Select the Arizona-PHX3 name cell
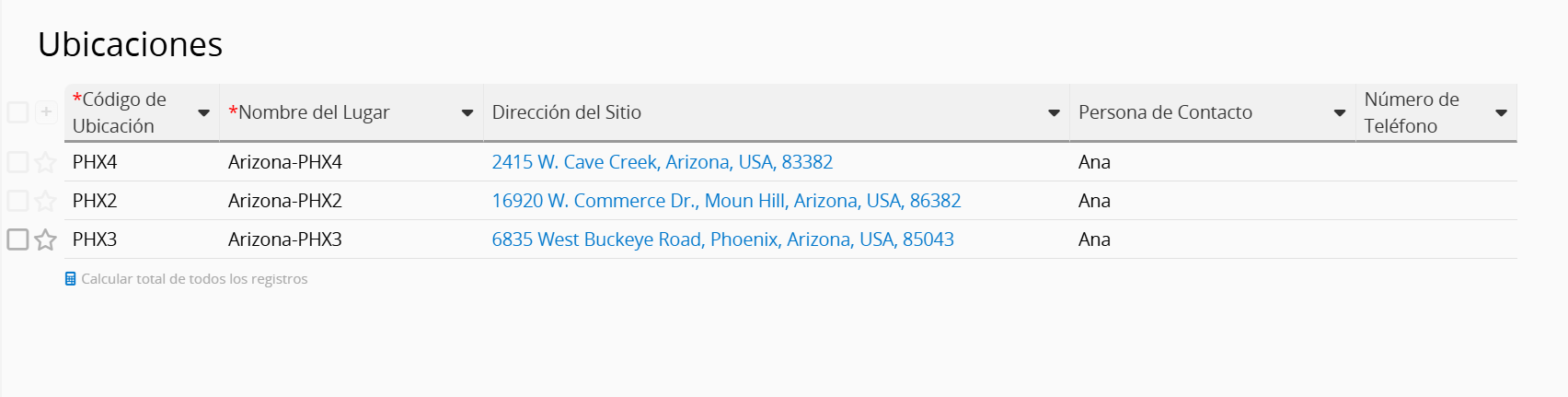This screenshot has height=397, width=1568. tap(285, 239)
